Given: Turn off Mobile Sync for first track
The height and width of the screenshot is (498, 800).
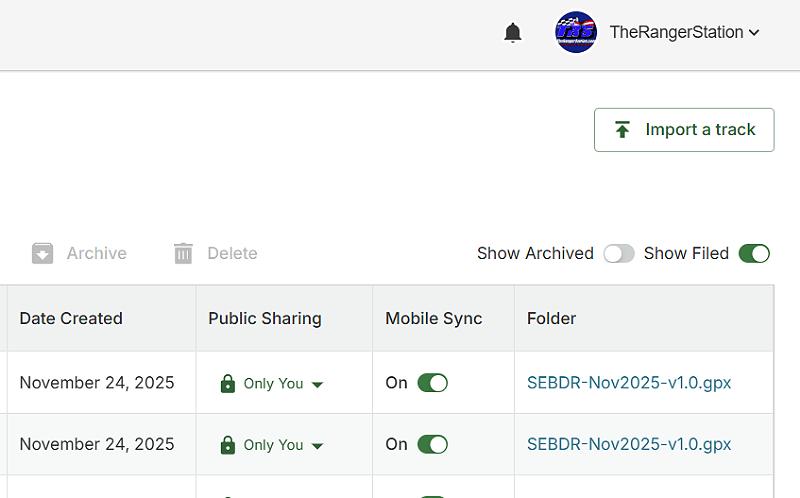Looking at the screenshot, I should click(432, 383).
